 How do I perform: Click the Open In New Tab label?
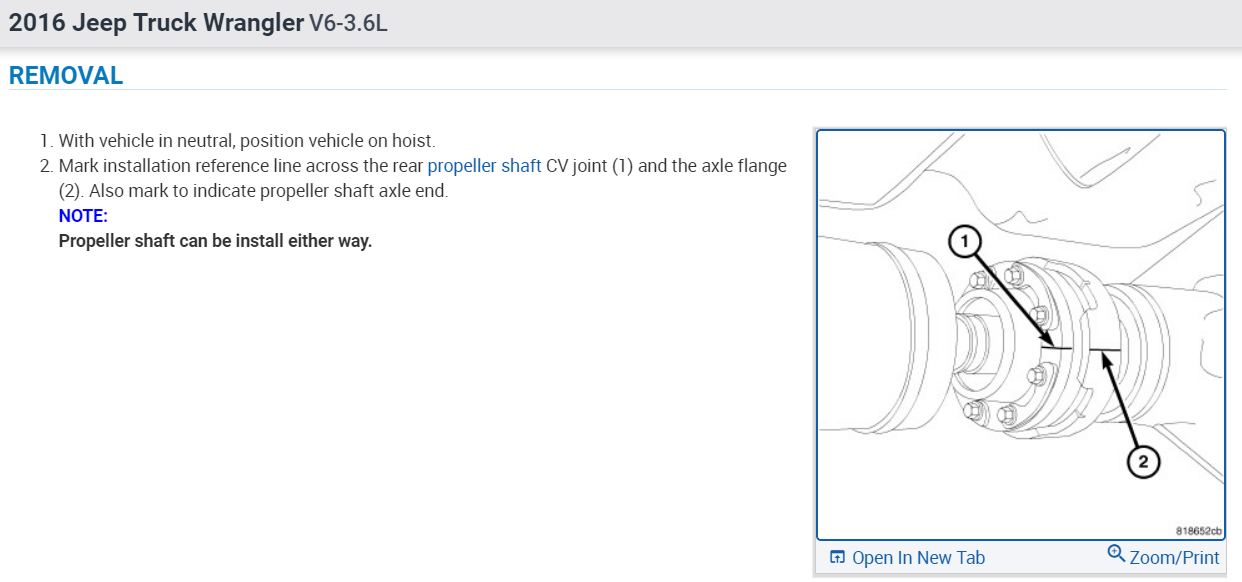[x=918, y=558]
